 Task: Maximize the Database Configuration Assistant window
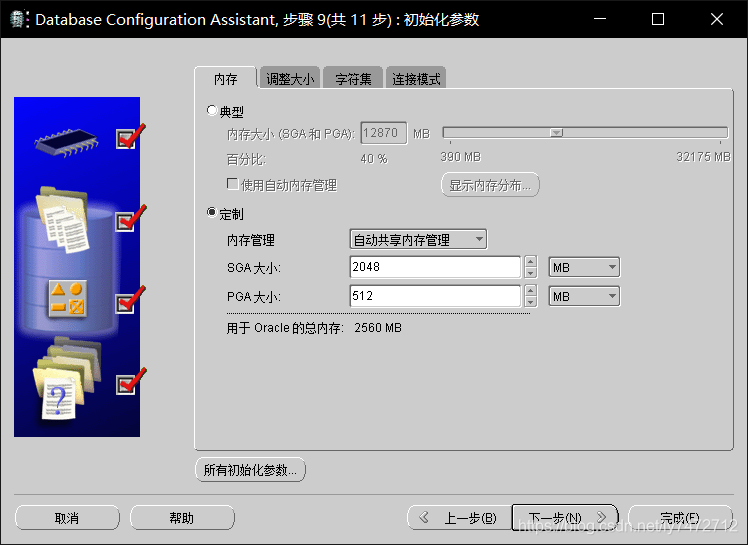658,19
